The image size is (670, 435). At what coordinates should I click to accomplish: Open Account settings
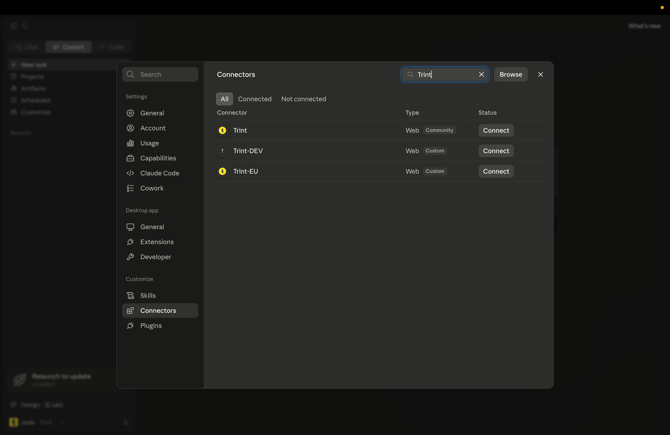[160, 128]
